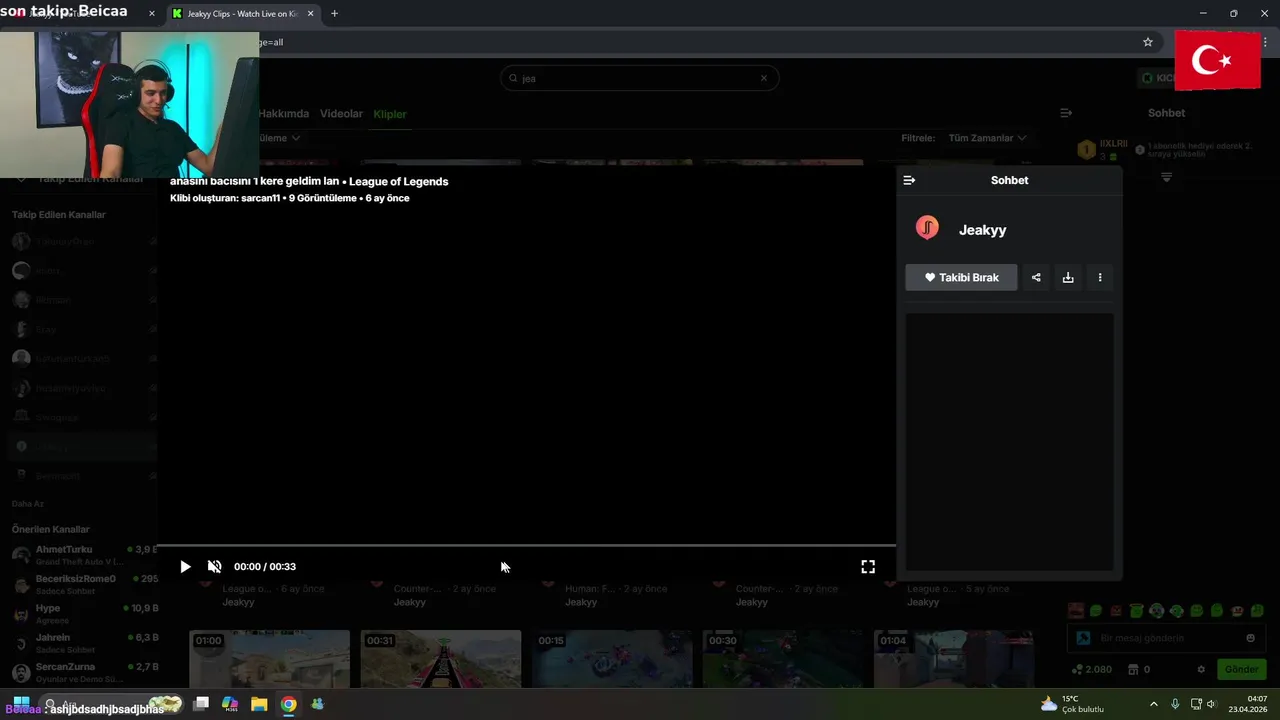Unmute the clip audio with the speaker icon
This screenshot has height=720, width=1280.
[x=214, y=566]
